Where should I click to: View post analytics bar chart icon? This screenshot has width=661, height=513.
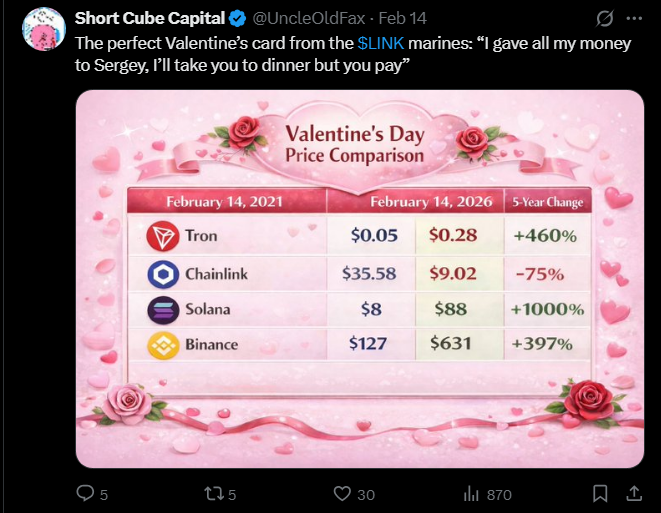471,494
